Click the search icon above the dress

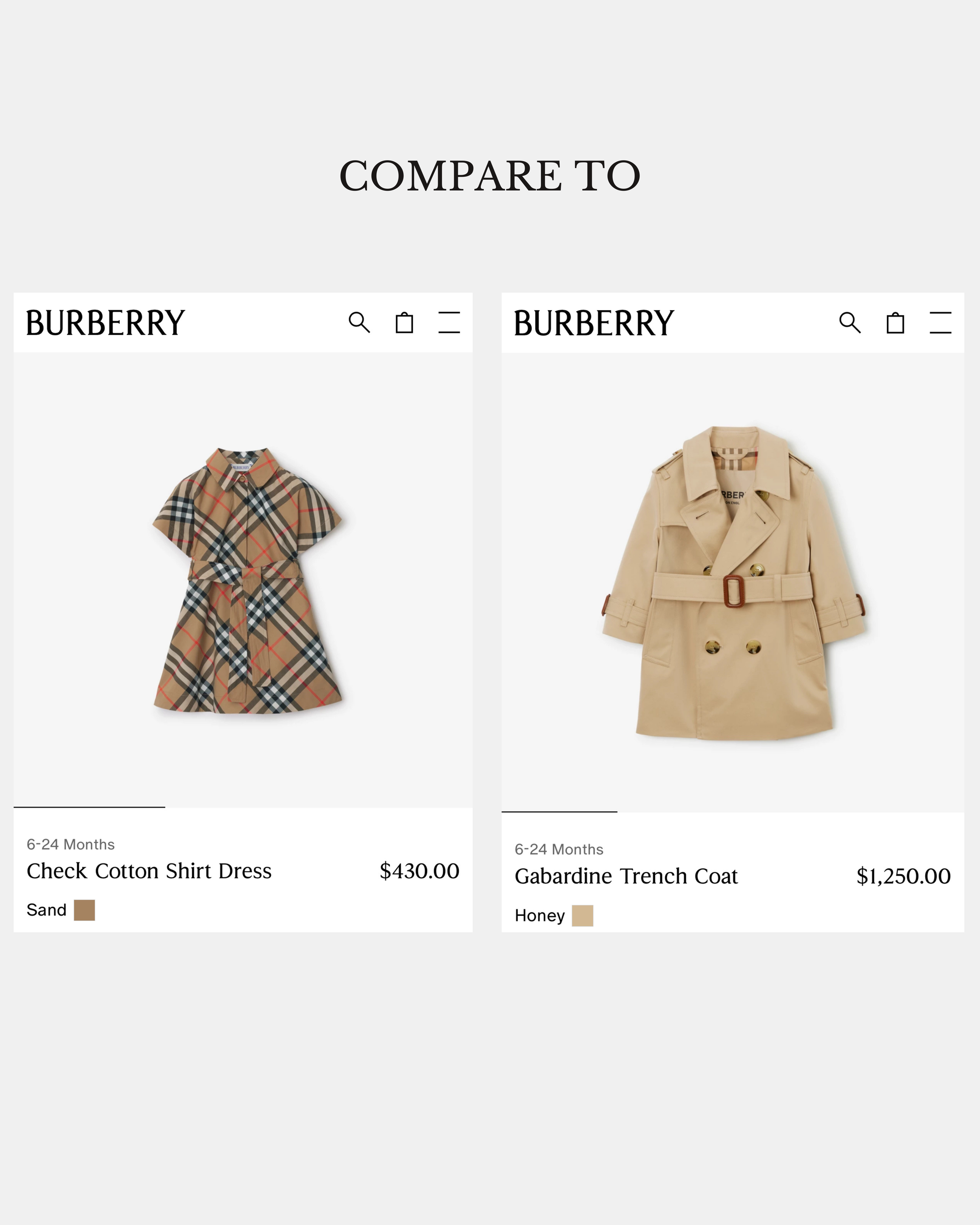click(359, 322)
